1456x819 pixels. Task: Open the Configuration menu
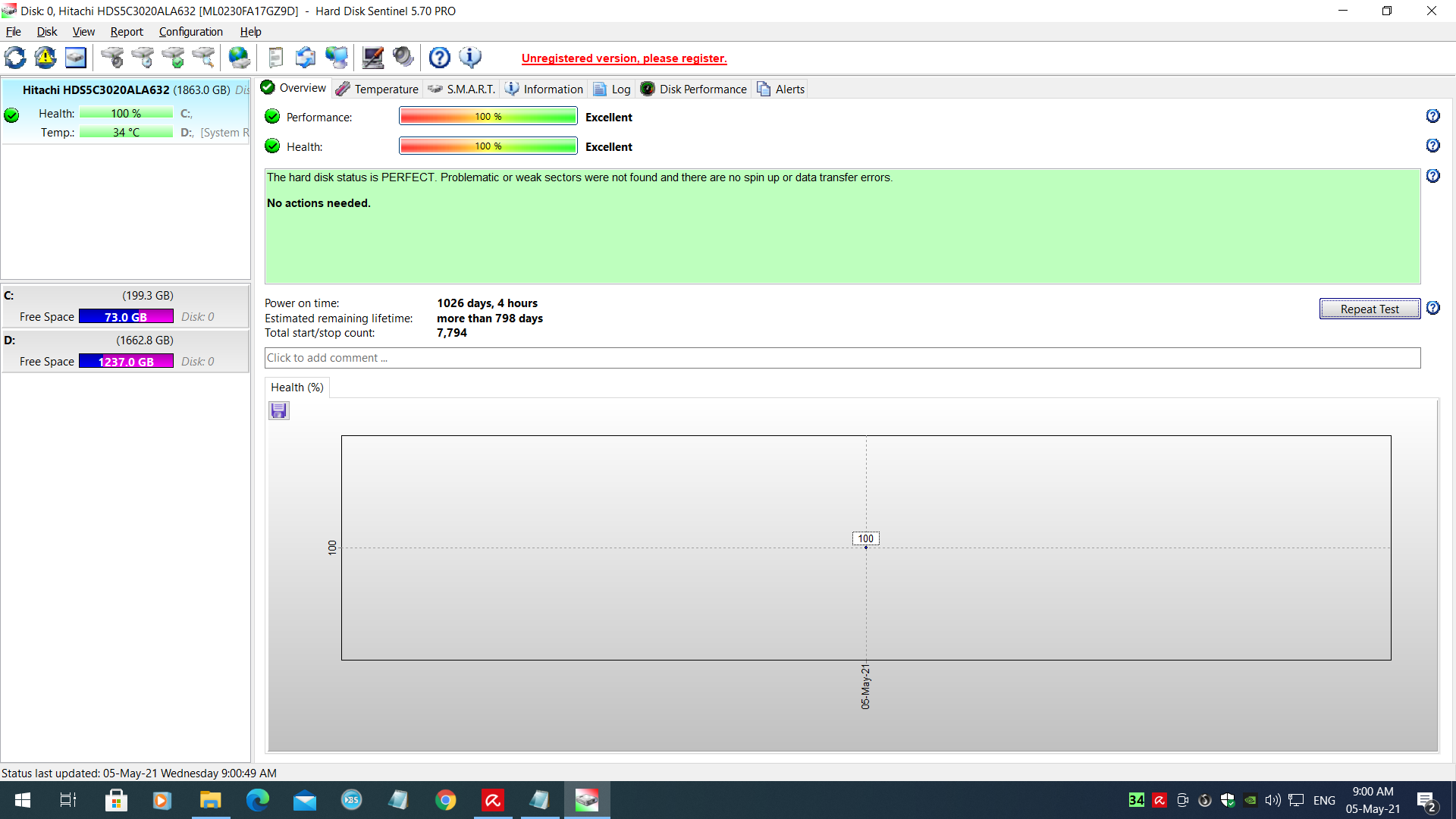(x=190, y=32)
